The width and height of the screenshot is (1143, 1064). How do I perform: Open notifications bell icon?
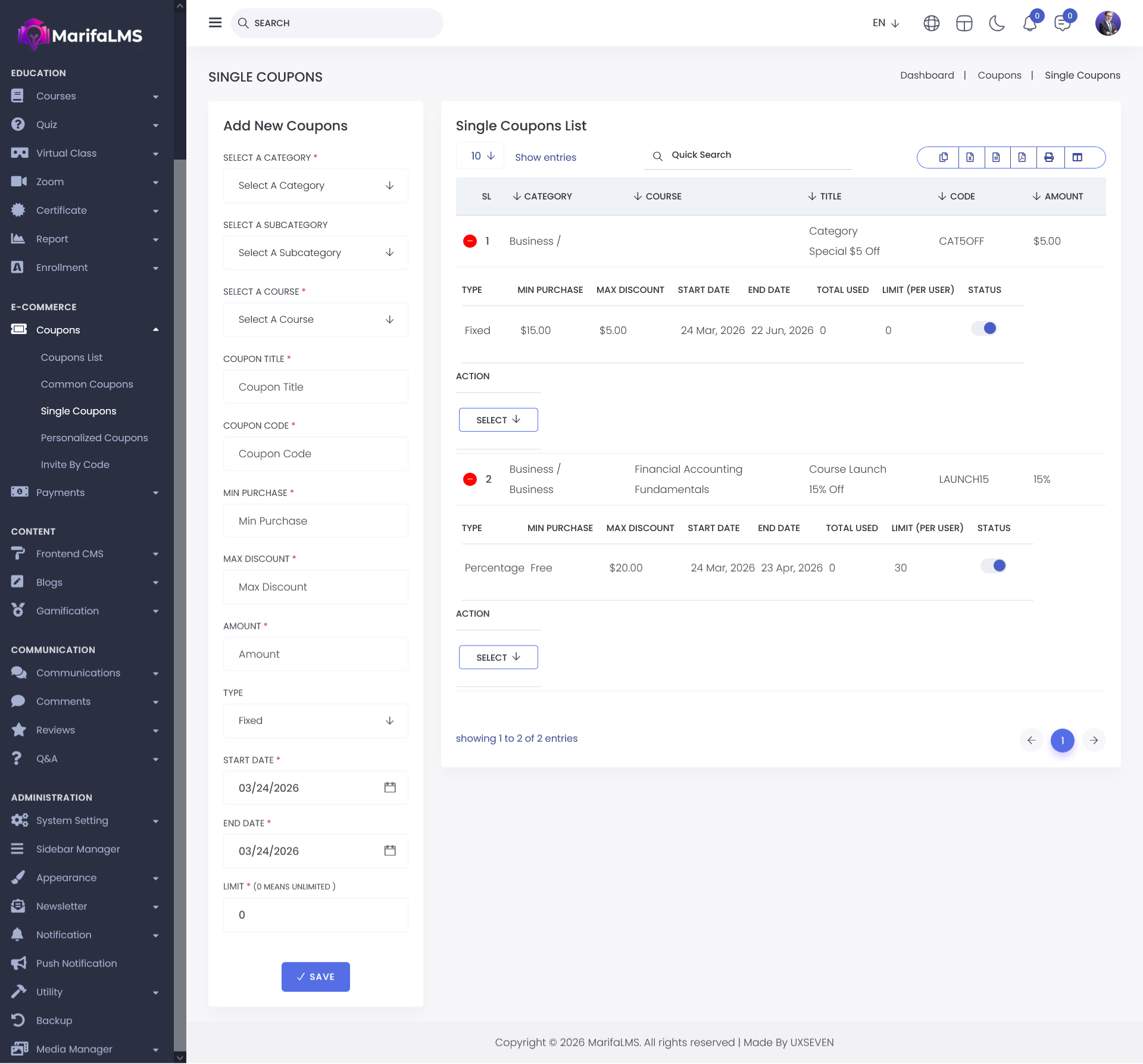(1029, 23)
